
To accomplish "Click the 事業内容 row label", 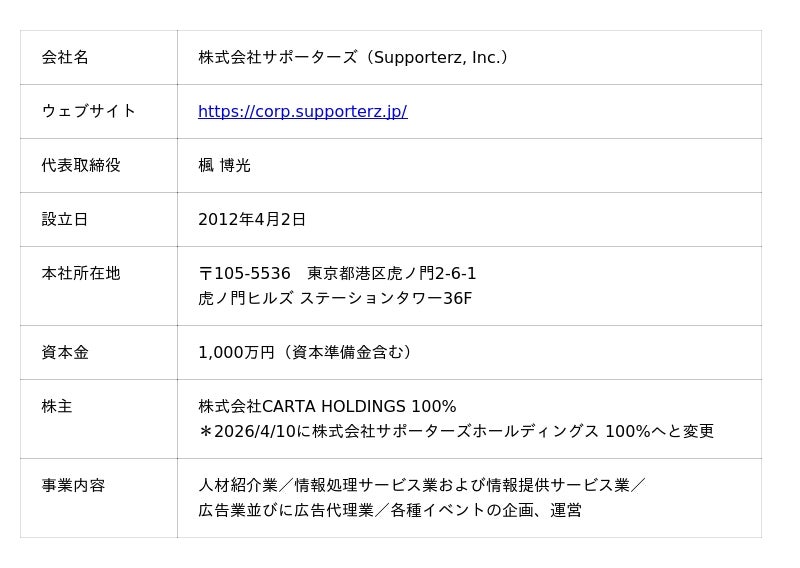I will click(73, 485).
